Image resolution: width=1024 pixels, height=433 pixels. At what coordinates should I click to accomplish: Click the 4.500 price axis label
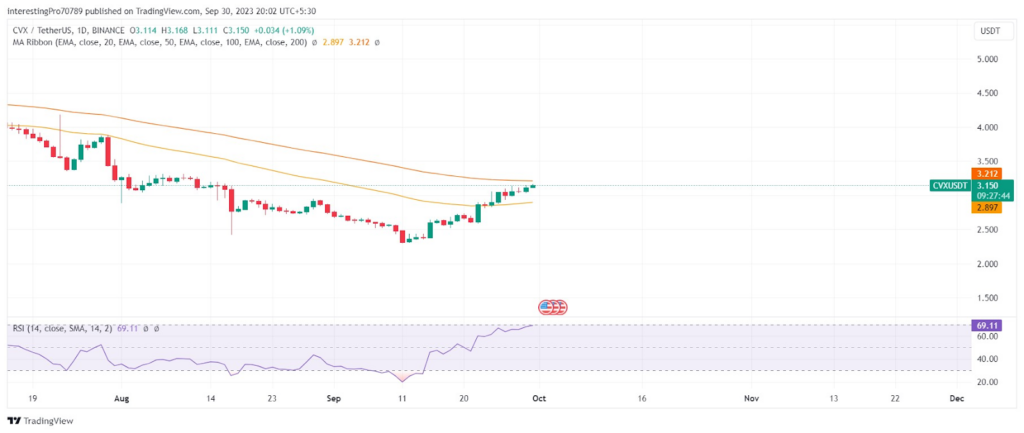pos(985,93)
